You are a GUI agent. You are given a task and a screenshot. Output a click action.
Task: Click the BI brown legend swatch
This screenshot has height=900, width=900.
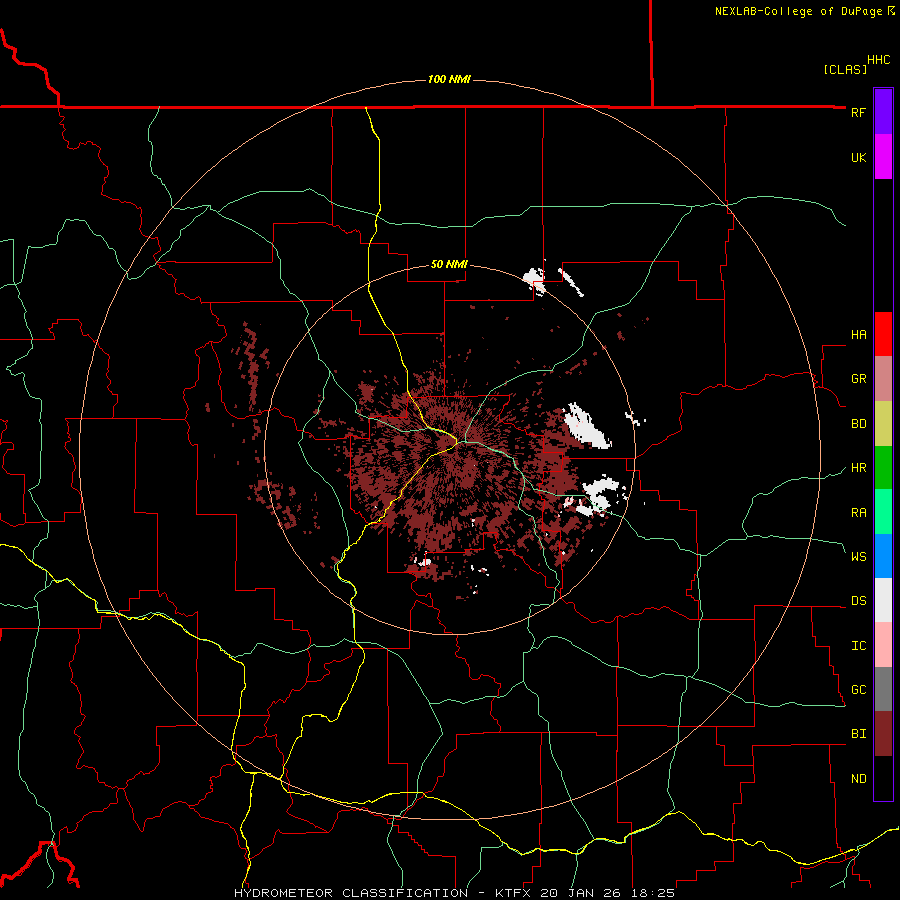tap(883, 734)
